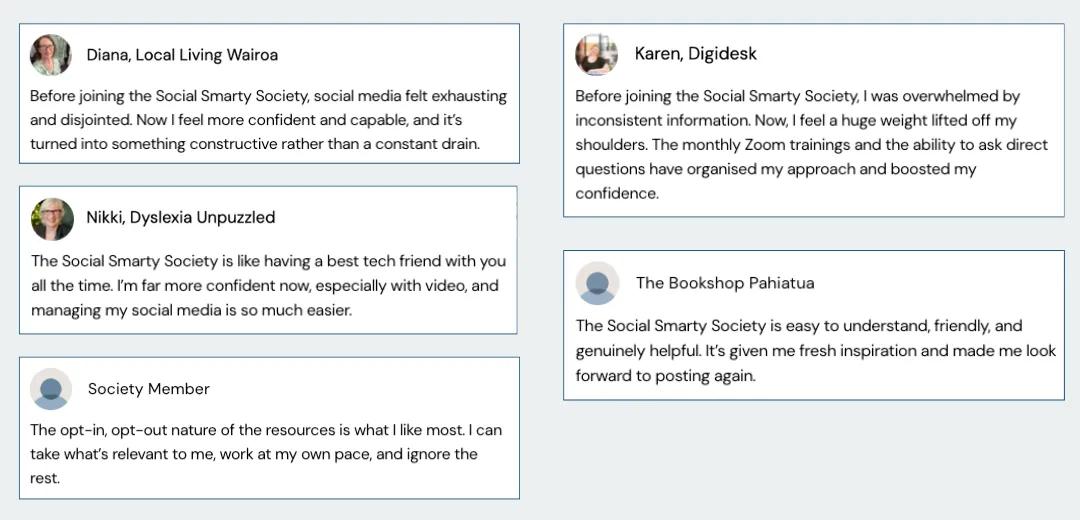Click Nikki's profile photo avatar
The image size is (1080, 520).
pos(52,218)
